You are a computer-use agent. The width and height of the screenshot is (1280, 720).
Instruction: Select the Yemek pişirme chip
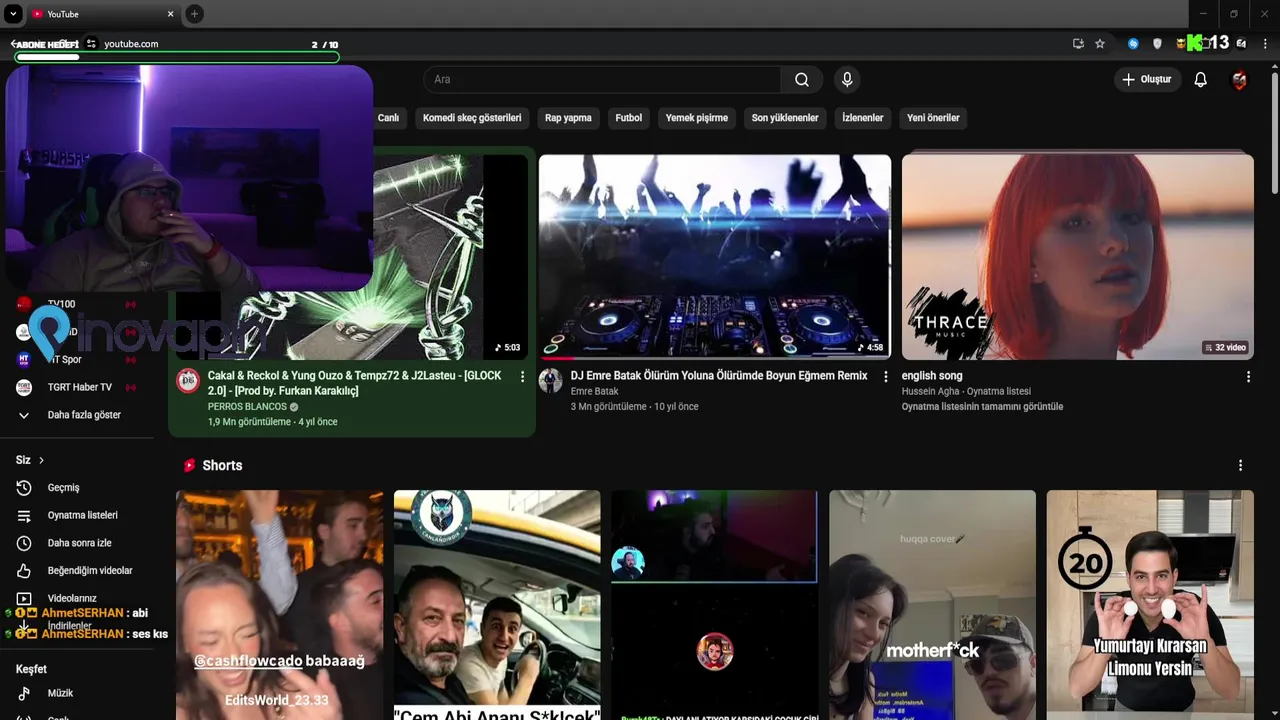click(697, 118)
